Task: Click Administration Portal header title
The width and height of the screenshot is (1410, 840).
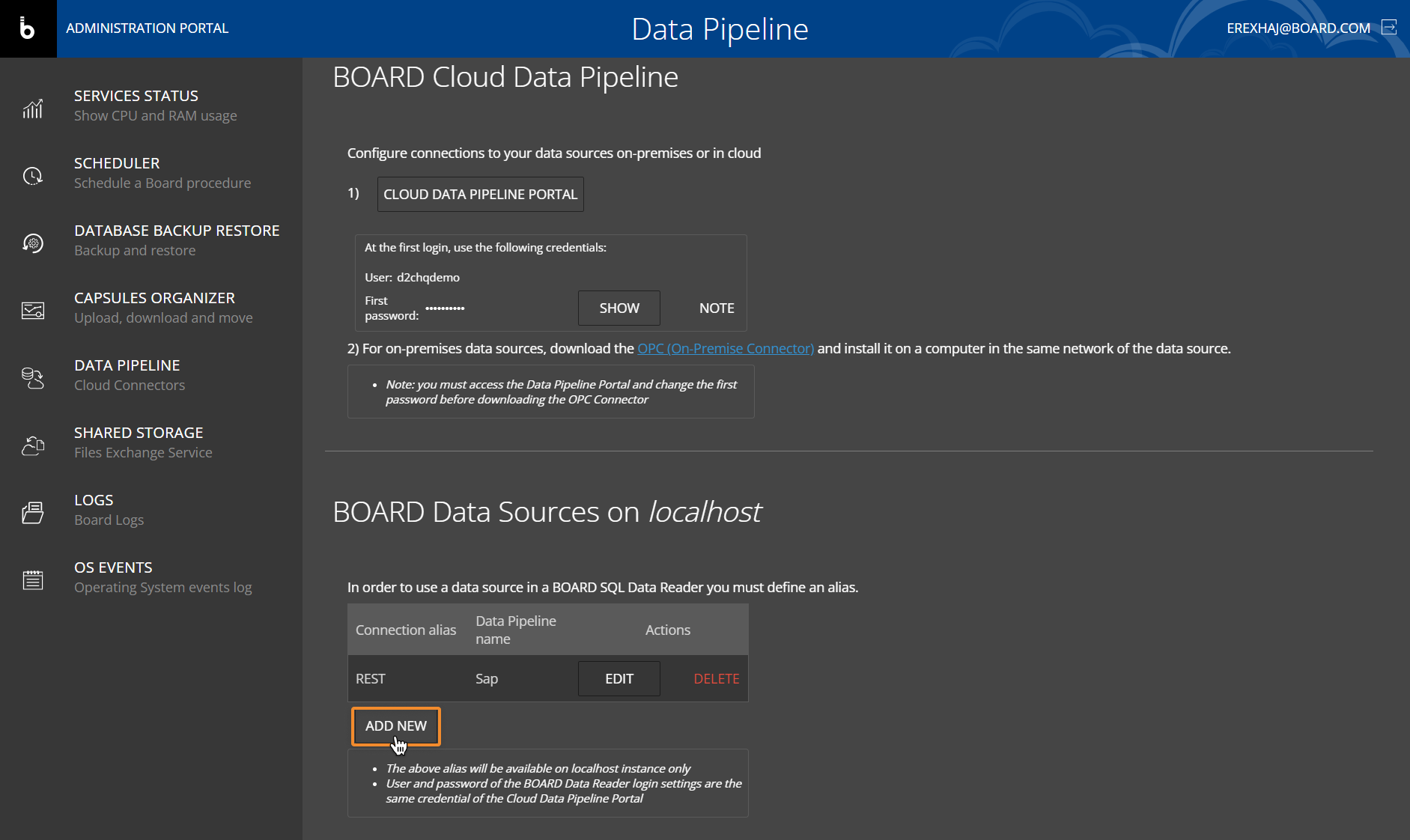Action: pos(148,28)
